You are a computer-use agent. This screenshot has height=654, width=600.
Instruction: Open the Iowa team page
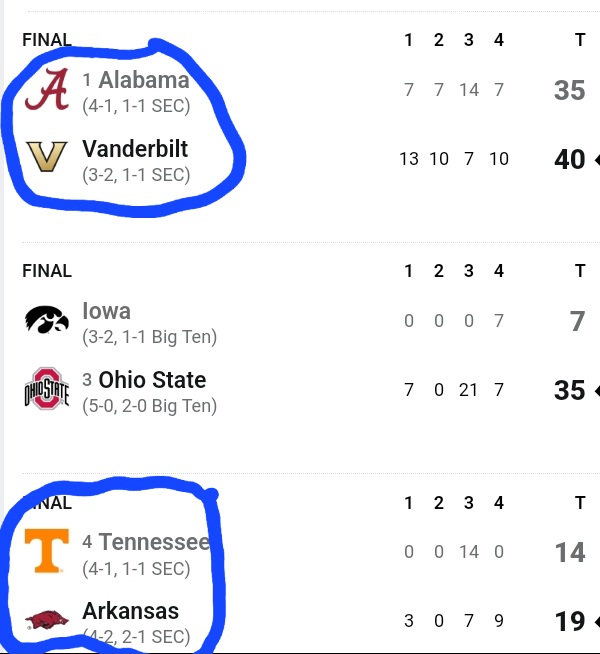[107, 311]
